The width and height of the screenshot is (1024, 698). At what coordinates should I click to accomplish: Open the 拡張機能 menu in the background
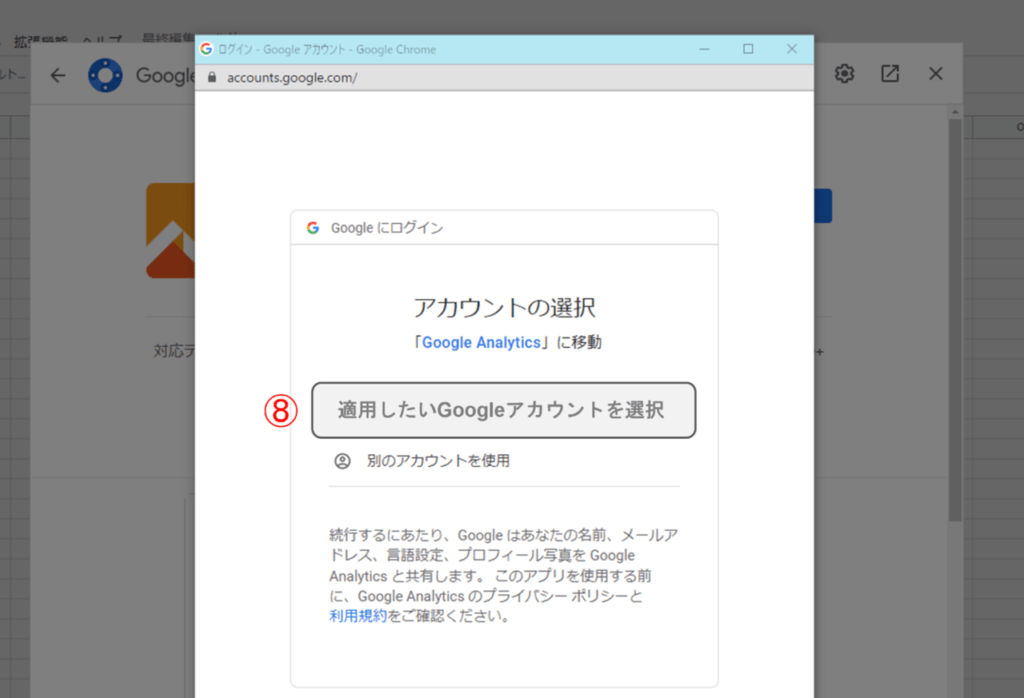pyautogui.click(x=40, y=42)
